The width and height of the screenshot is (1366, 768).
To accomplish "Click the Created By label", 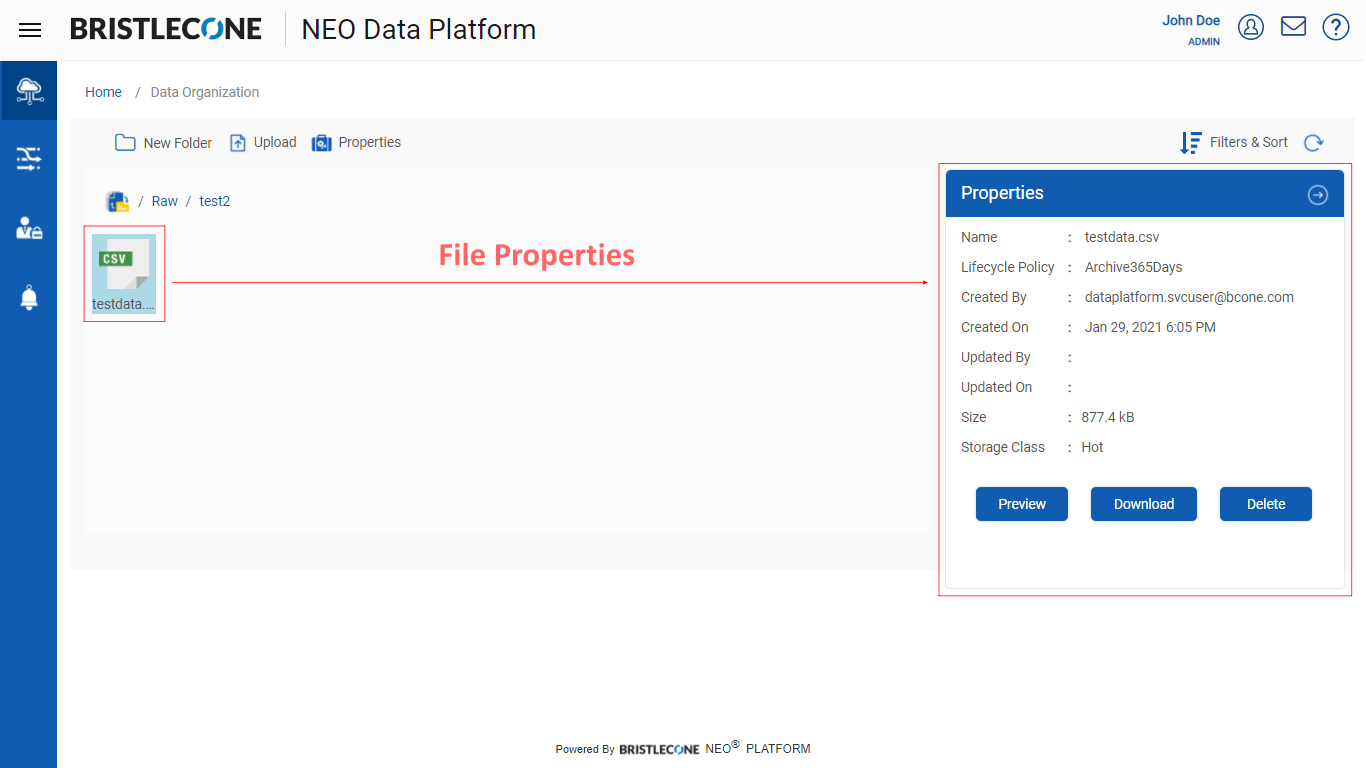I will pos(994,297).
